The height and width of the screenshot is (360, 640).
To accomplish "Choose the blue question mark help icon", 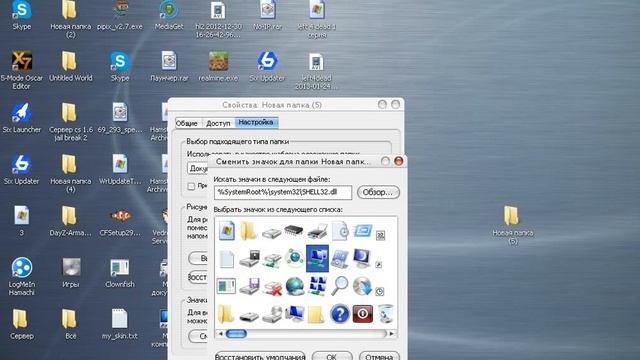I will pos(339,313).
